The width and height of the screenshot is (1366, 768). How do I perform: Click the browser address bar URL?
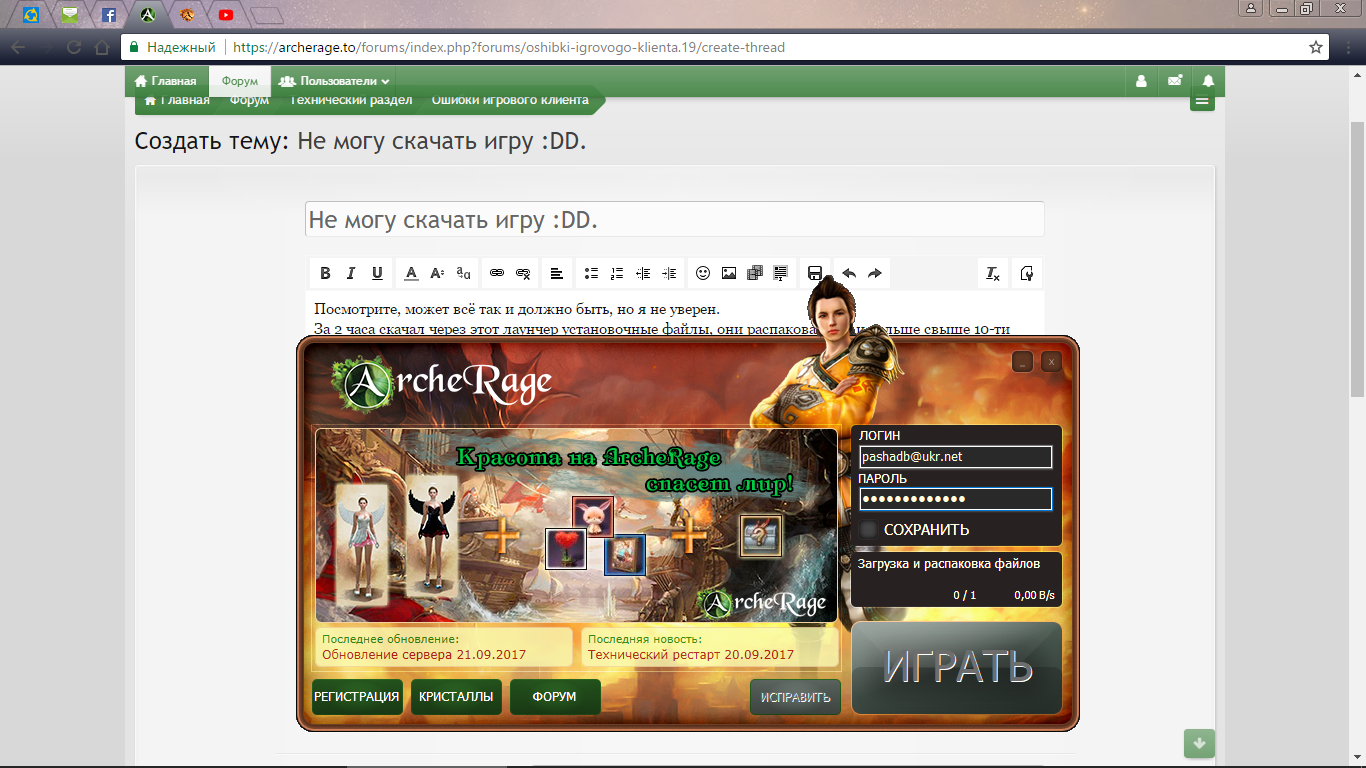[509, 47]
